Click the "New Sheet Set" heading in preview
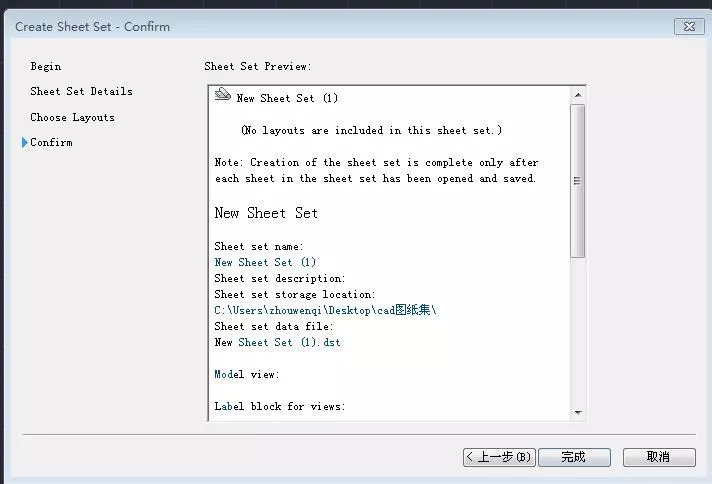712x484 pixels. pyautogui.click(x=266, y=213)
